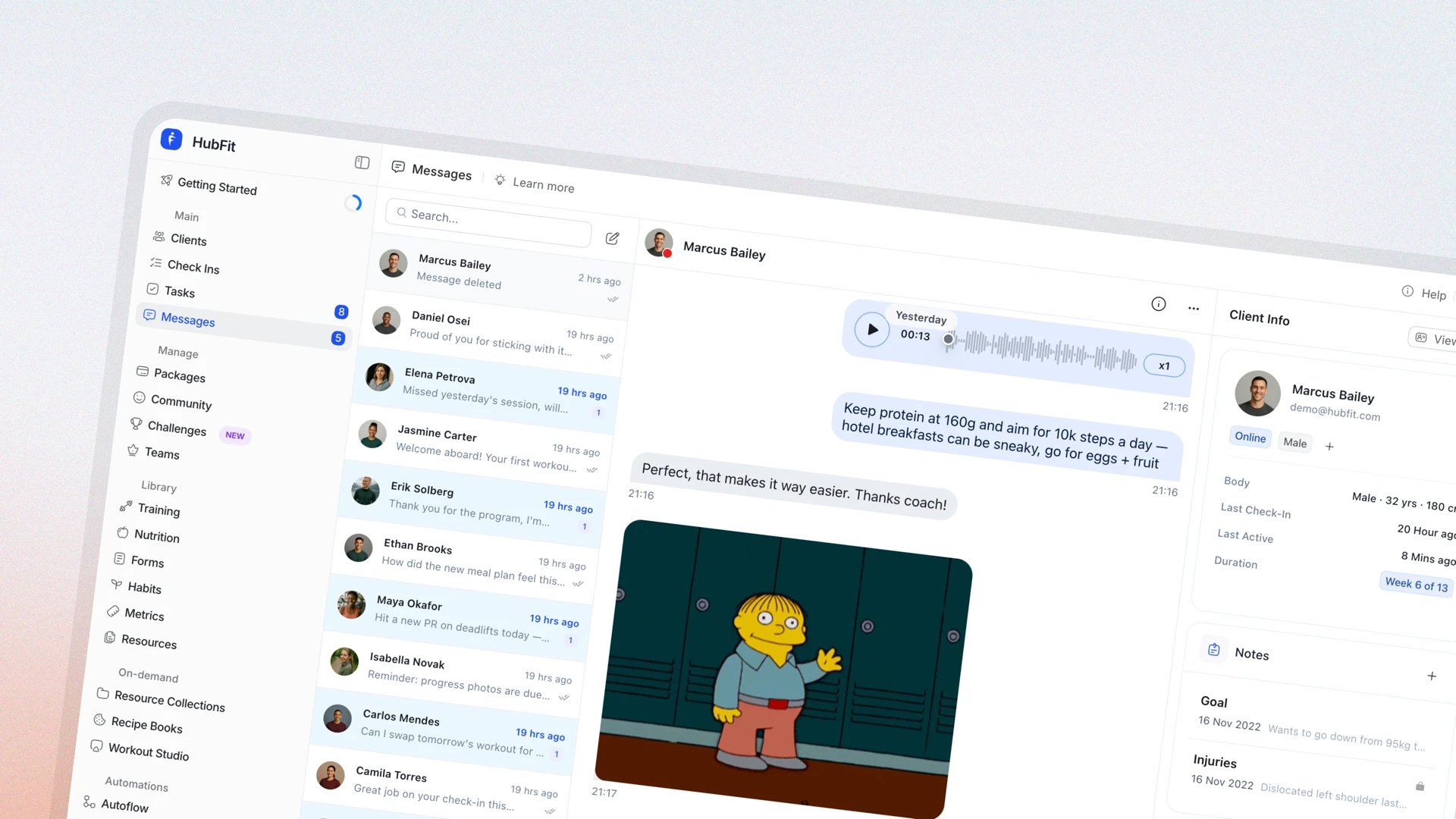Seek the voice message waveform handle

[948, 339]
